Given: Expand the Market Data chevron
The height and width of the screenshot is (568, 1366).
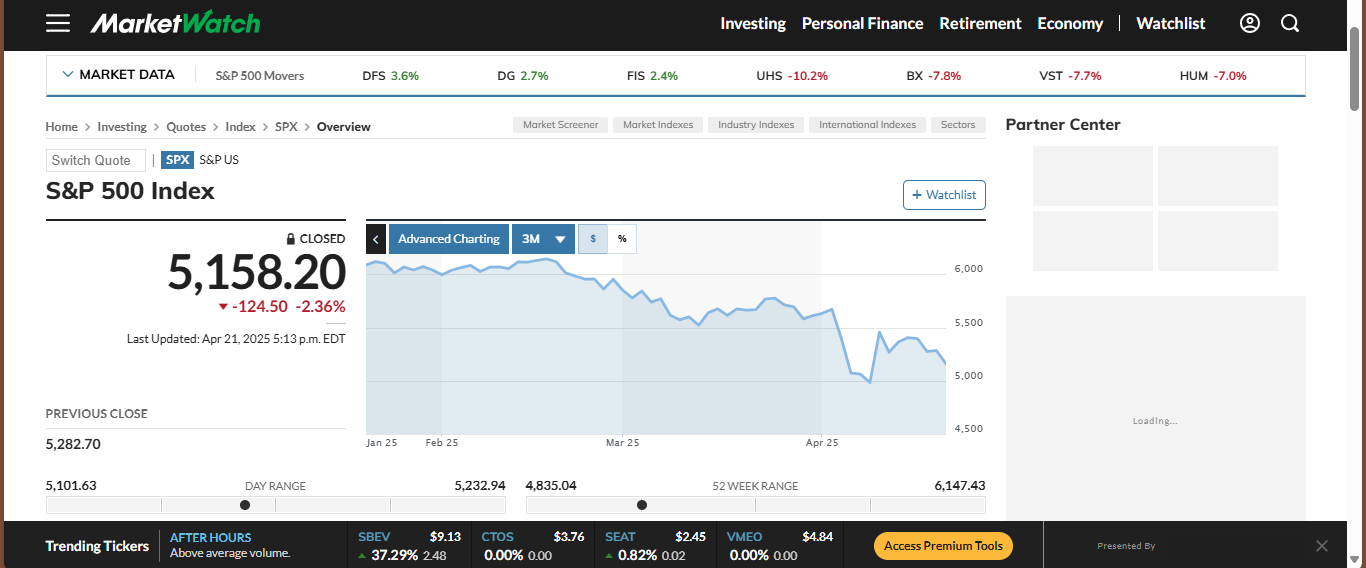Looking at the screenshot, I should coord(68,74).
